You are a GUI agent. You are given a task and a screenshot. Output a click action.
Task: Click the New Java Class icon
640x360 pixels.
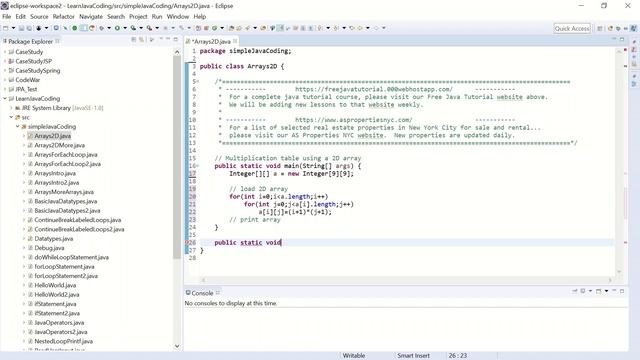point(214,28)
